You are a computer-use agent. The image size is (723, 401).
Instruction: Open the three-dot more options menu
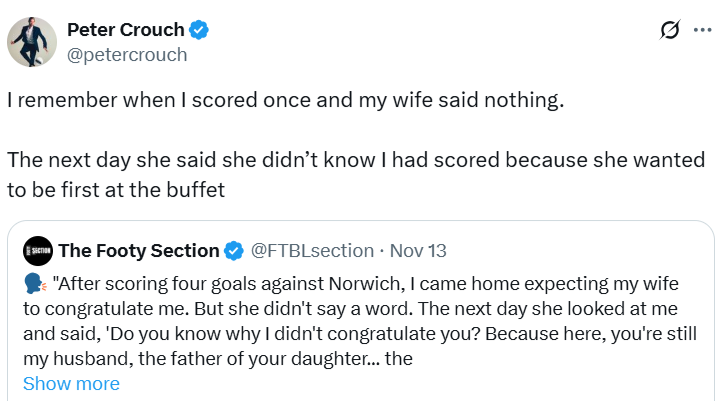click(702, 31)
